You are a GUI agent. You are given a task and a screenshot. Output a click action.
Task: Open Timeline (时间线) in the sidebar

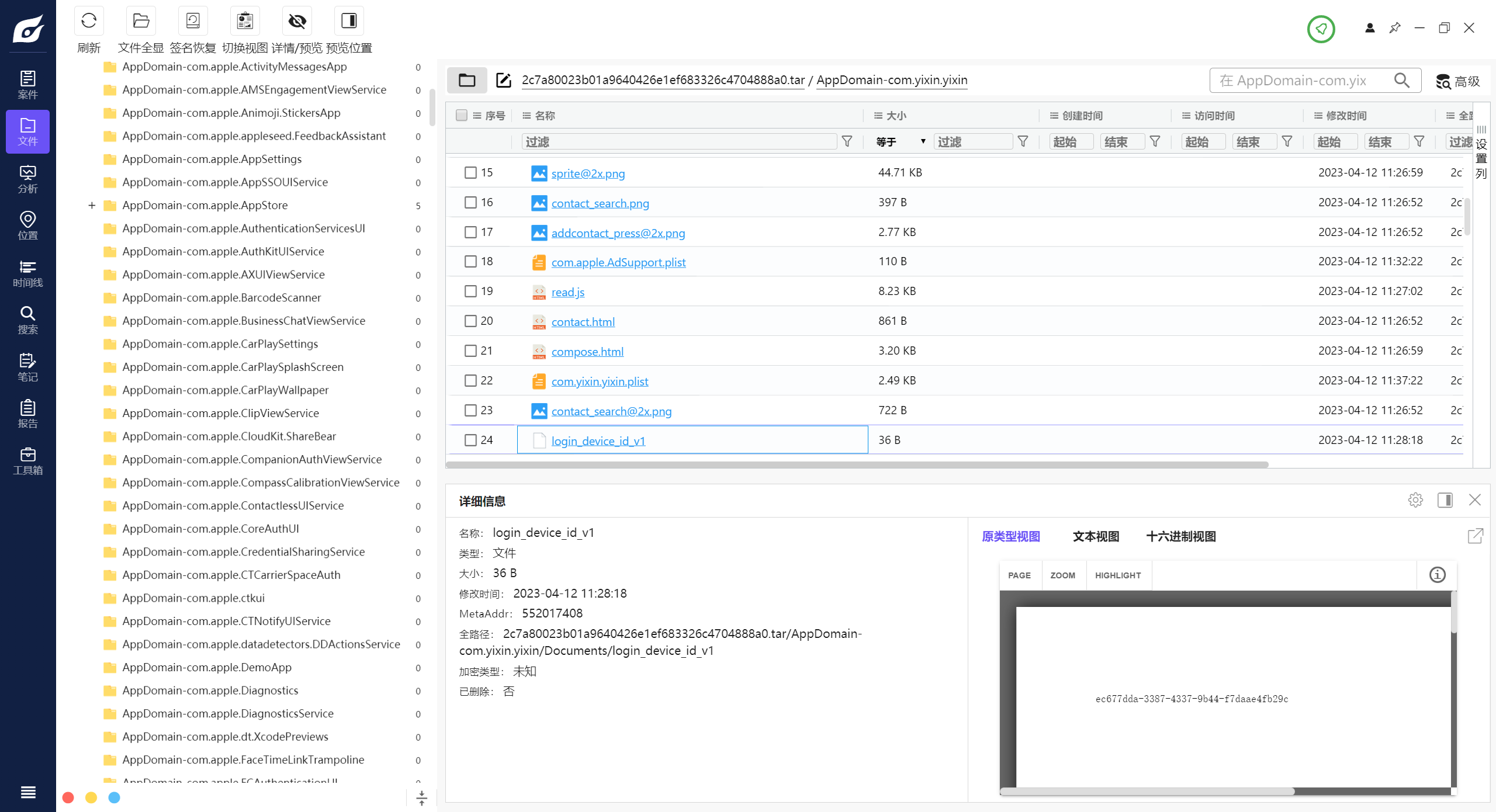tap(27, 273)
